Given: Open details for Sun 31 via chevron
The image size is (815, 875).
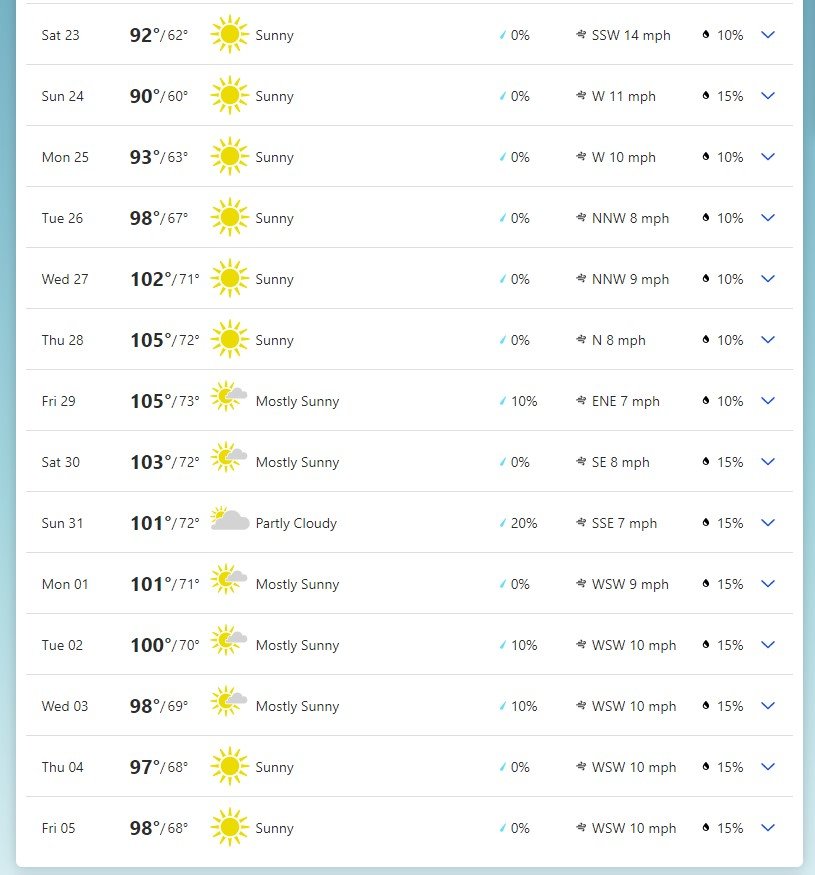Looking at the screenshot, I should tap(768, 522).
